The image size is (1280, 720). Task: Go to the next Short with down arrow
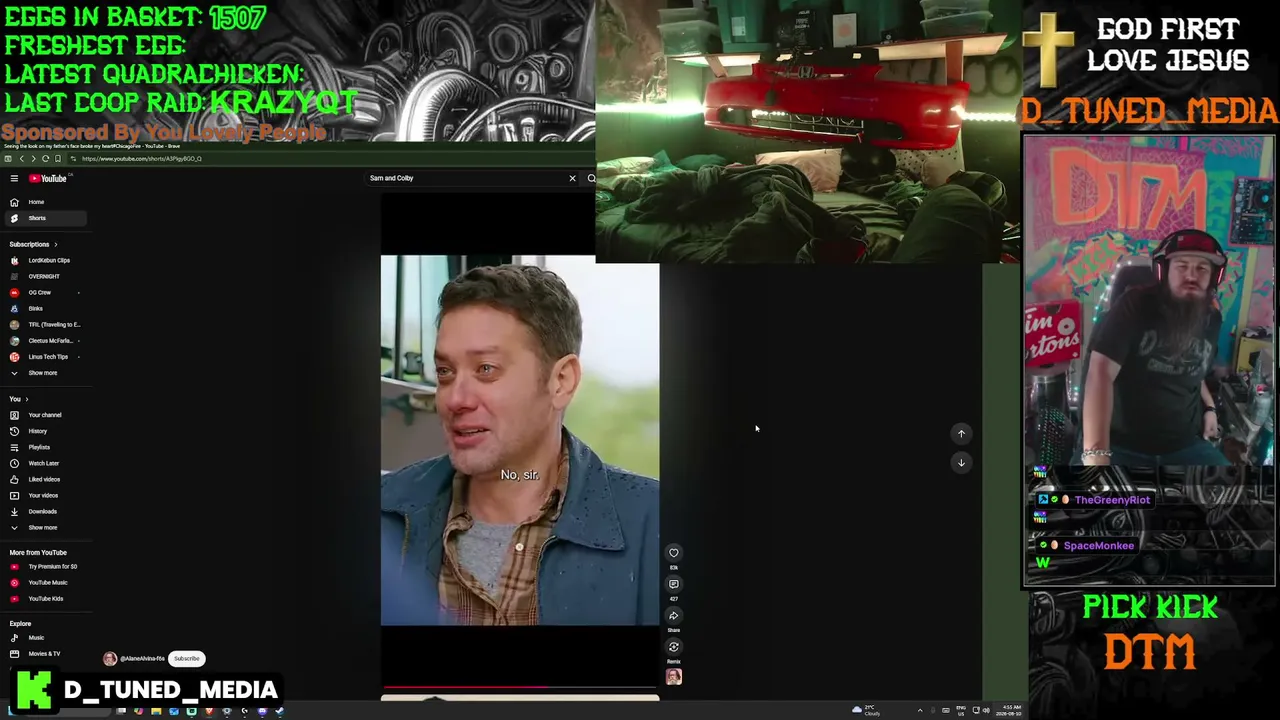[961, 462]
